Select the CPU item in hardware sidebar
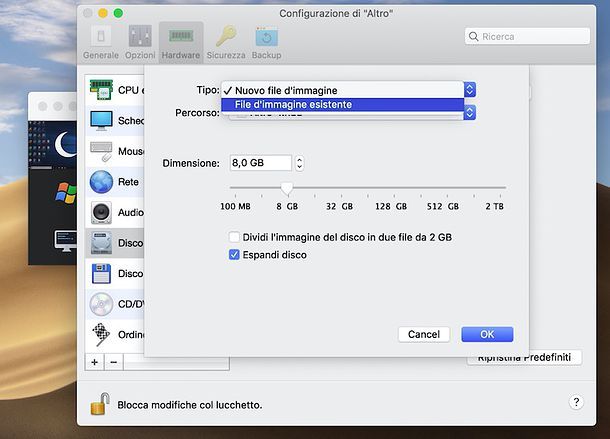The height and width of the screenshot is (439, 610). pos(113,90)
